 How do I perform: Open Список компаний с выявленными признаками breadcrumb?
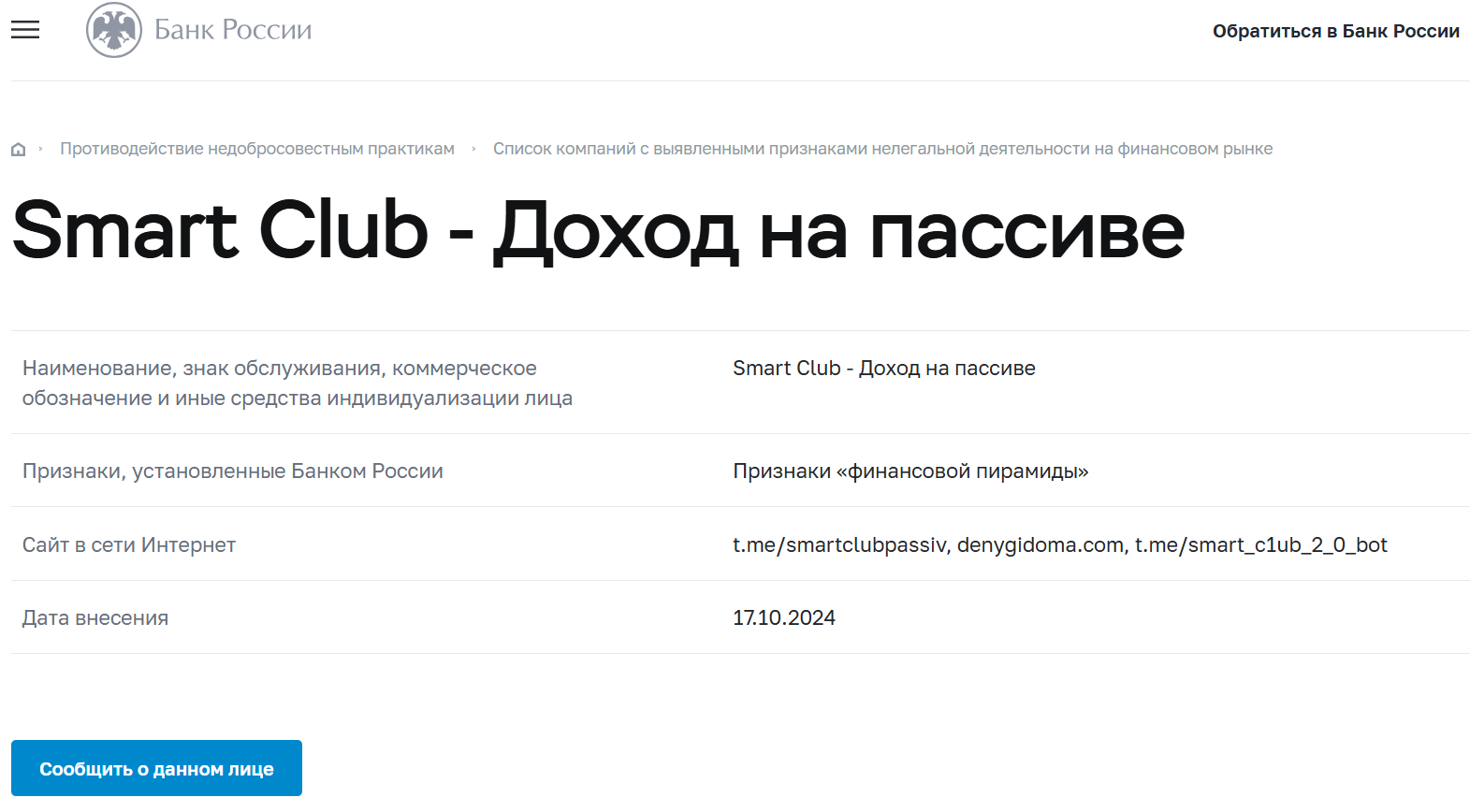pyautogui.click(x=882, y=149)
